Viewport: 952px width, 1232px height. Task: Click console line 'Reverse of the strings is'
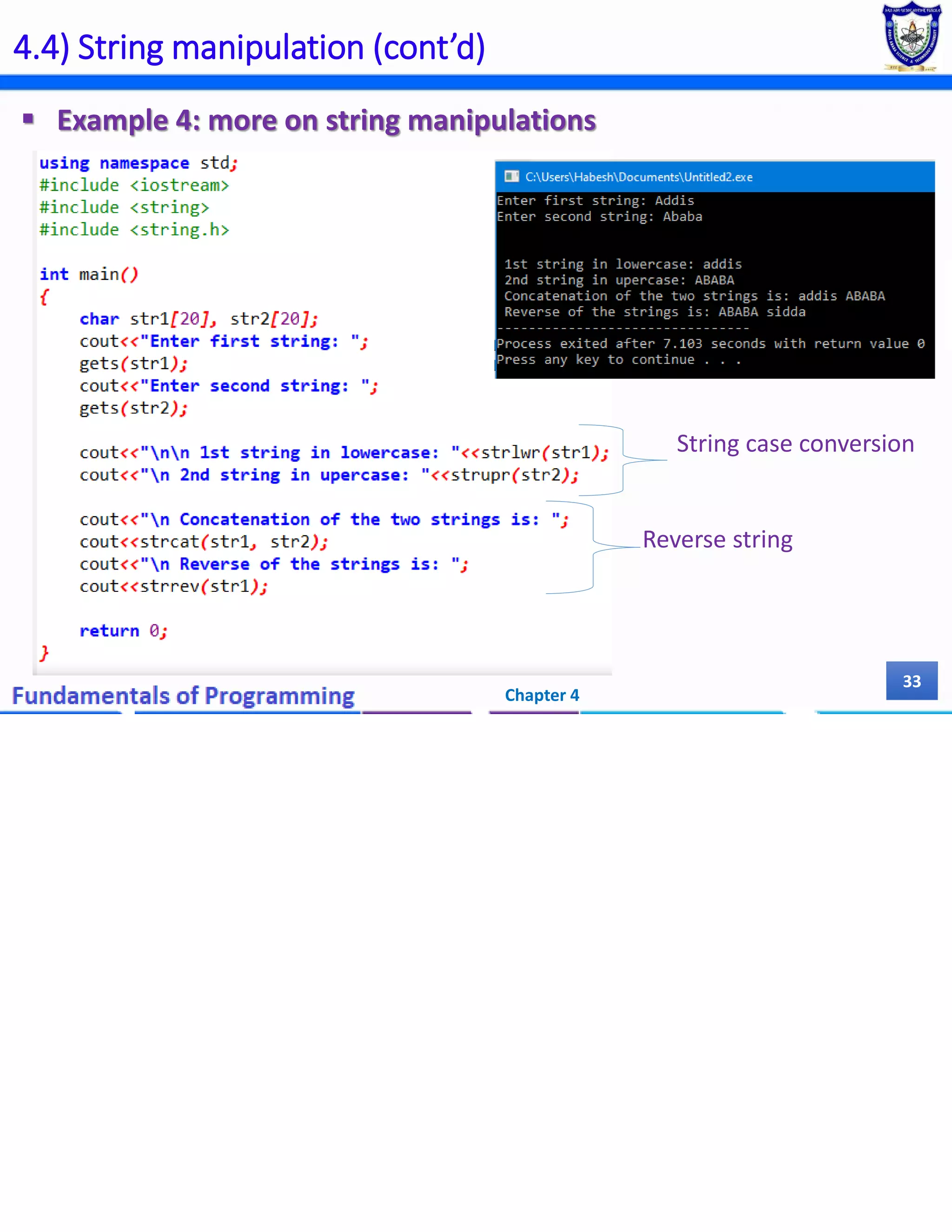click(x=655, y=312)
